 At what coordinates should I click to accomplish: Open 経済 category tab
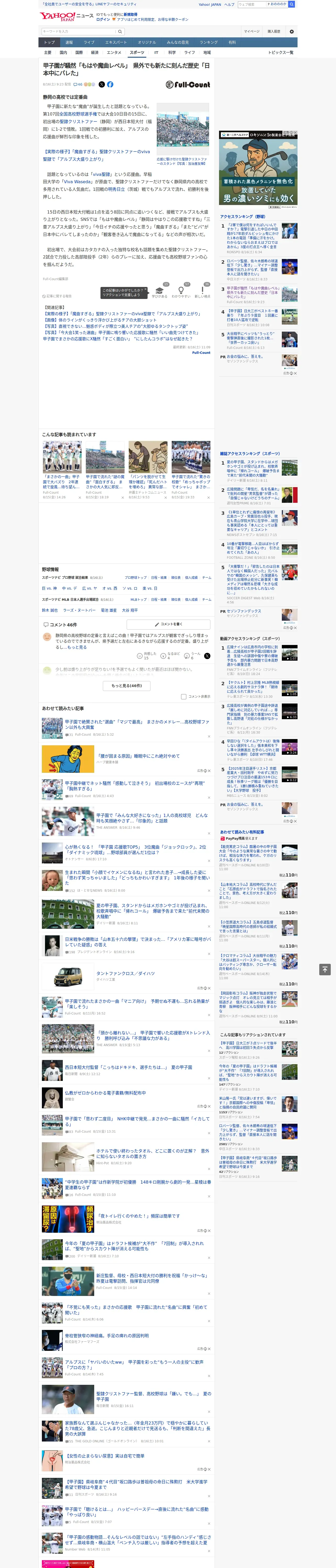[94, 52]
